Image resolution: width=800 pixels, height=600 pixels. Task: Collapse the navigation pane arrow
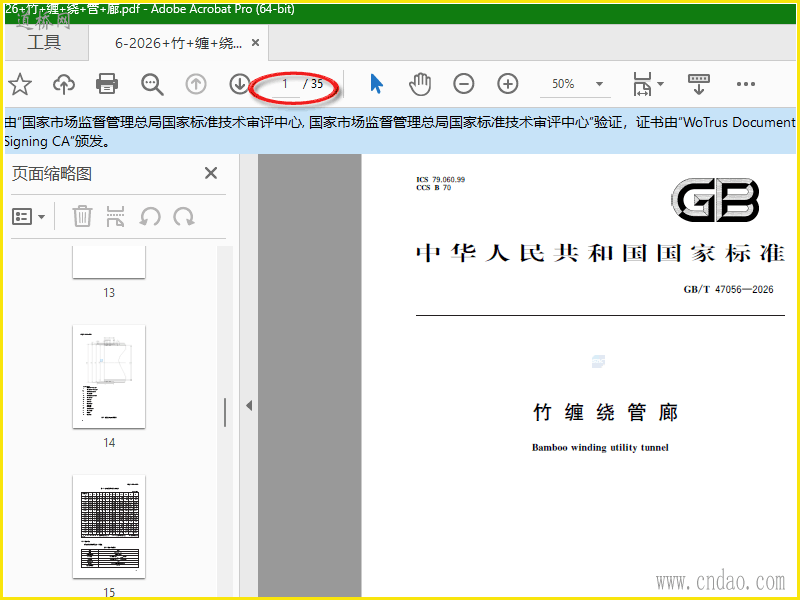[249, 406]
